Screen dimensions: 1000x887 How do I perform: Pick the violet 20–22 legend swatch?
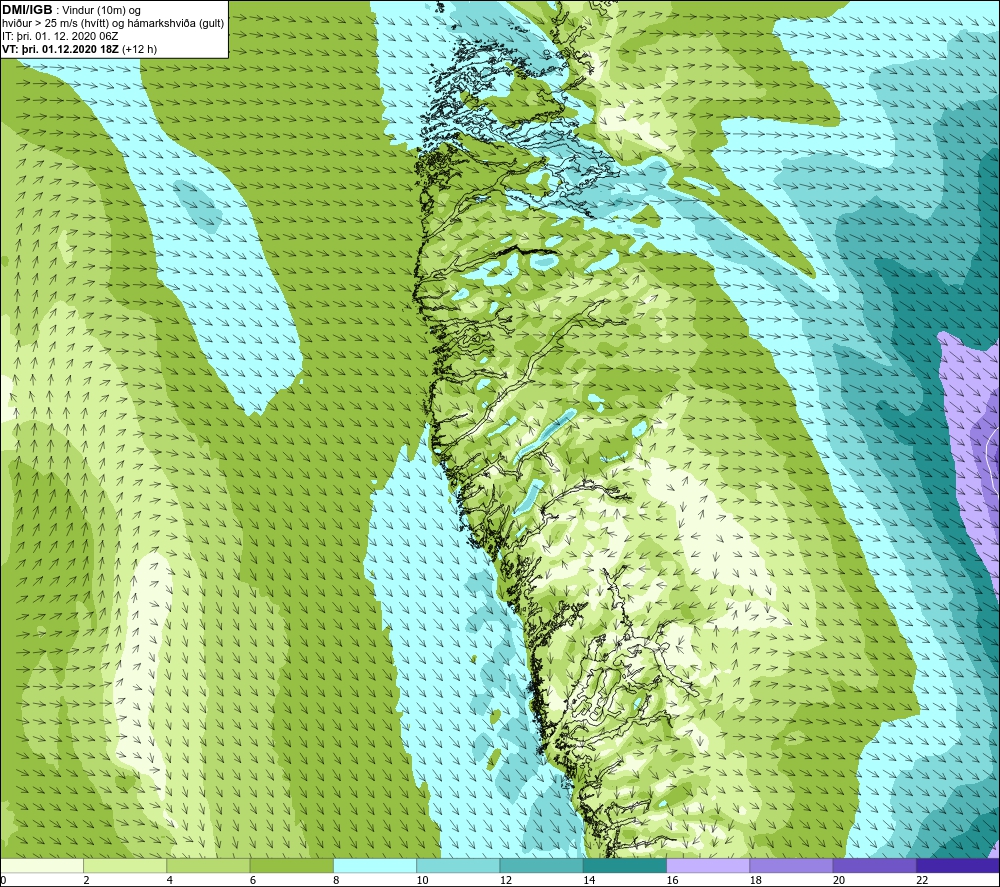pyautogui.click(x=874, y=865)
